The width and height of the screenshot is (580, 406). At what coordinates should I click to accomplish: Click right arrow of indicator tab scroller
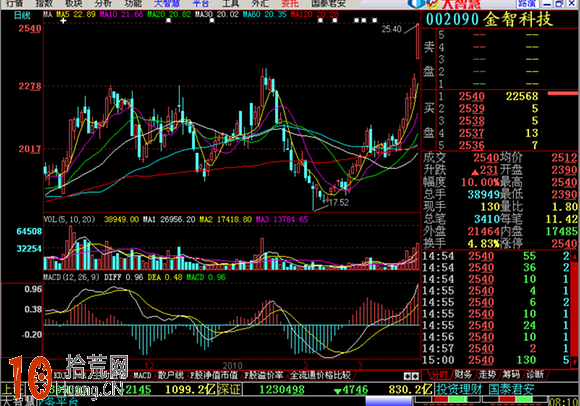click(x=415, y=376)
